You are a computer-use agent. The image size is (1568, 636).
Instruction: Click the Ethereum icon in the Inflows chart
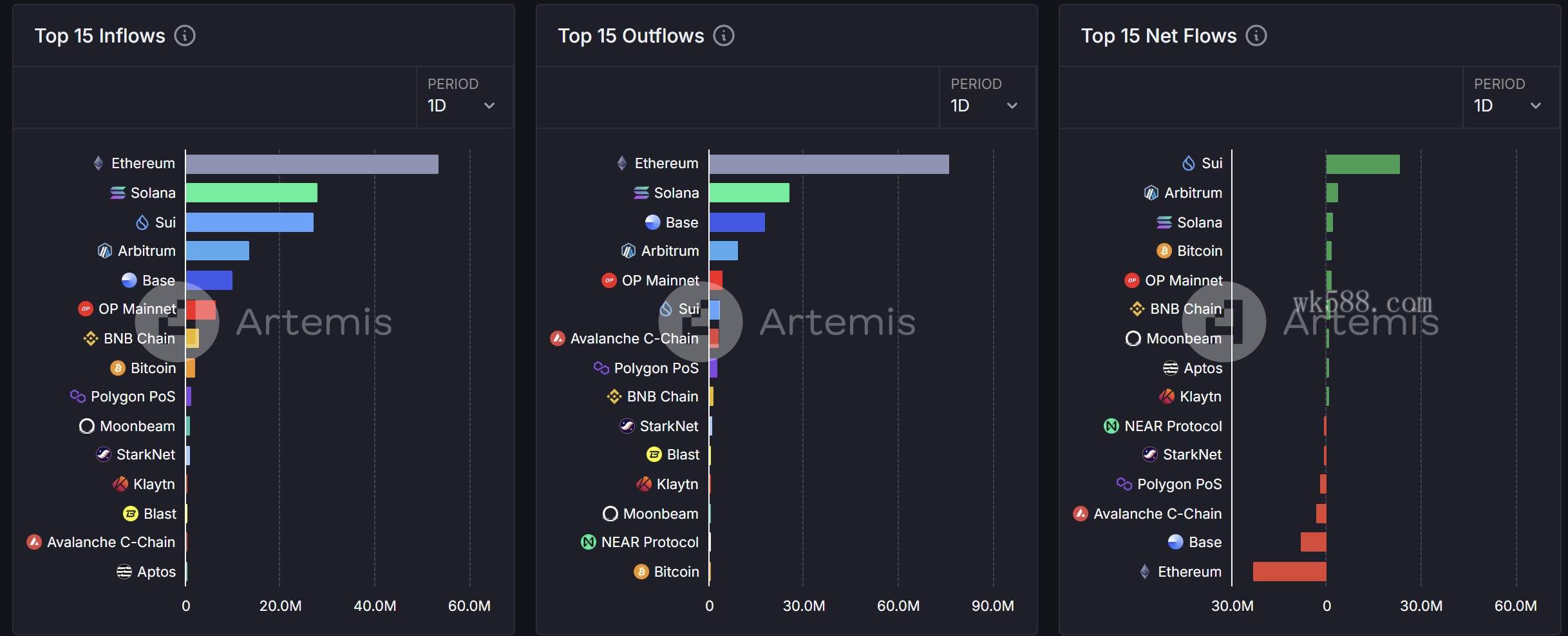tap(99, 163)
